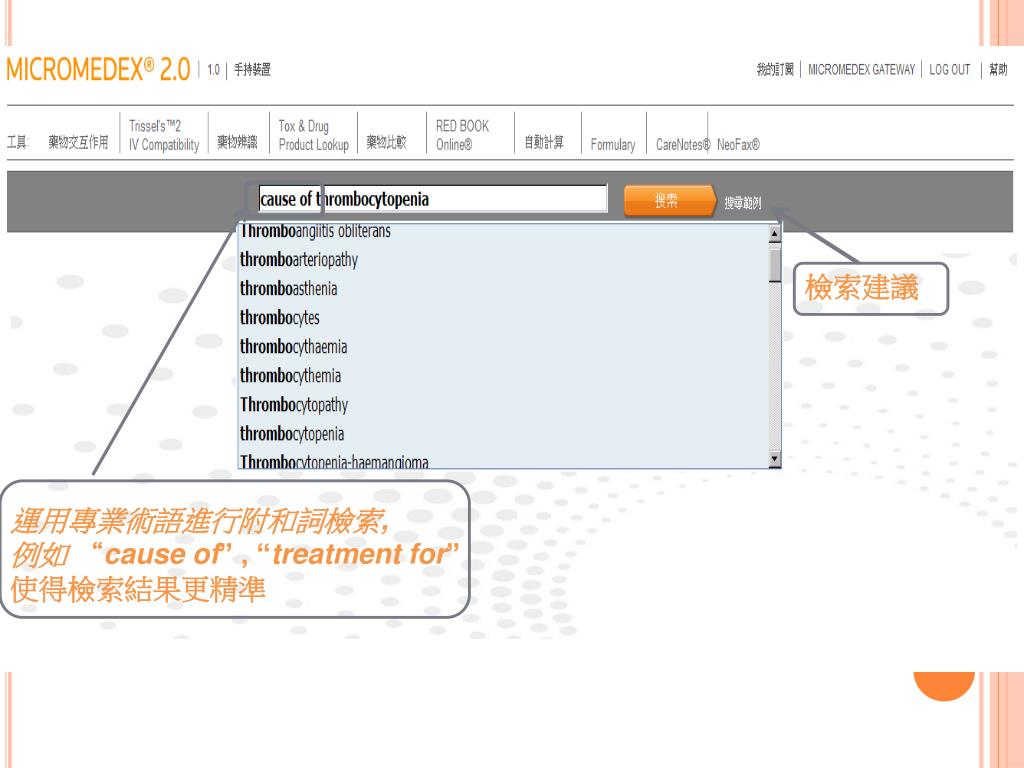Open Formulary tool

coord(613,144)
